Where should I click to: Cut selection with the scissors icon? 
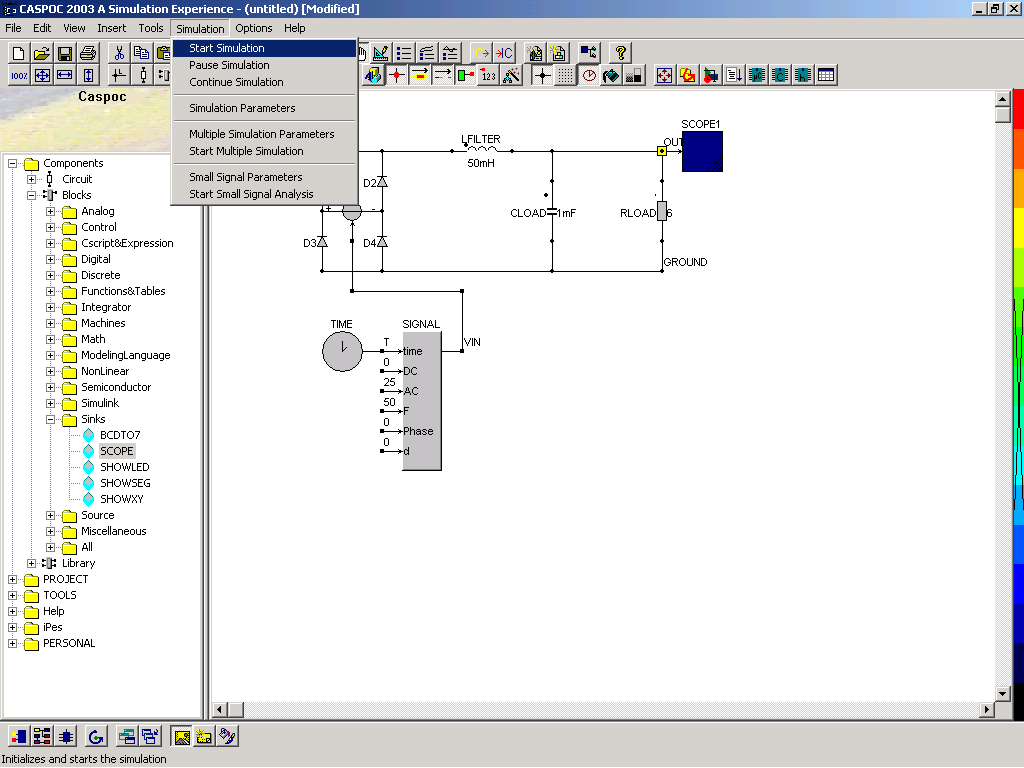pos(119,53)
